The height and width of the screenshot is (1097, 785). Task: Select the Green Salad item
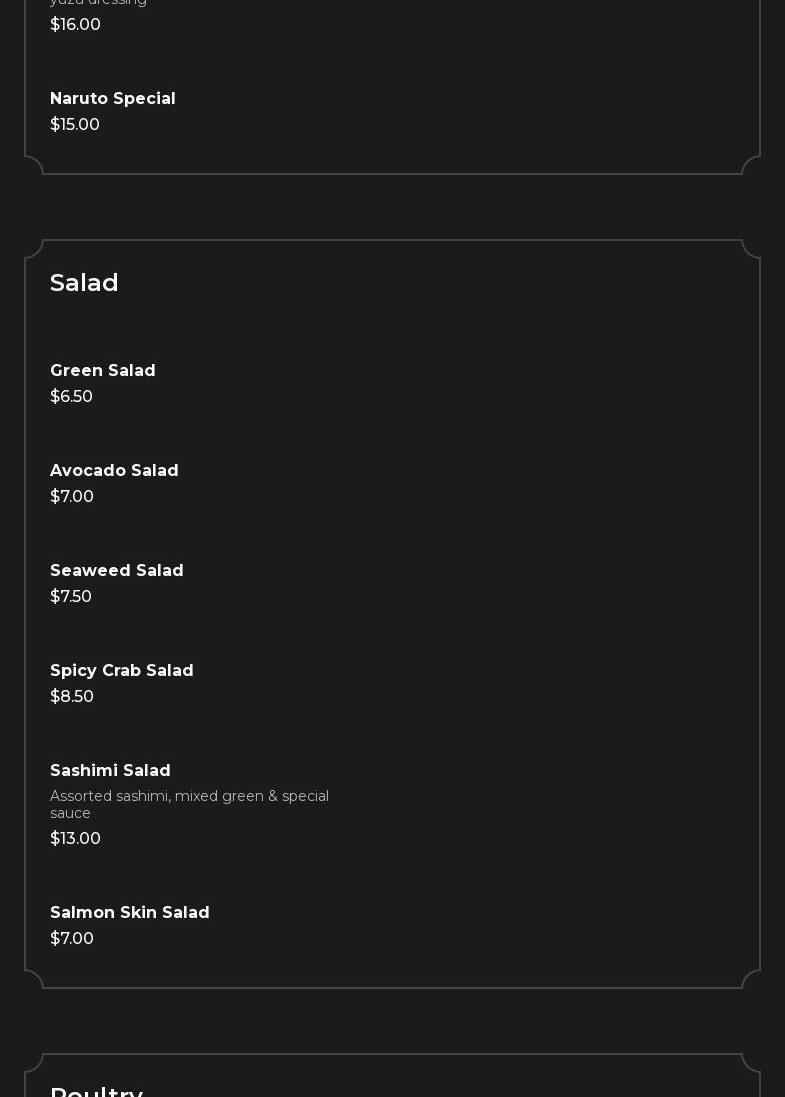coord(103,371)
